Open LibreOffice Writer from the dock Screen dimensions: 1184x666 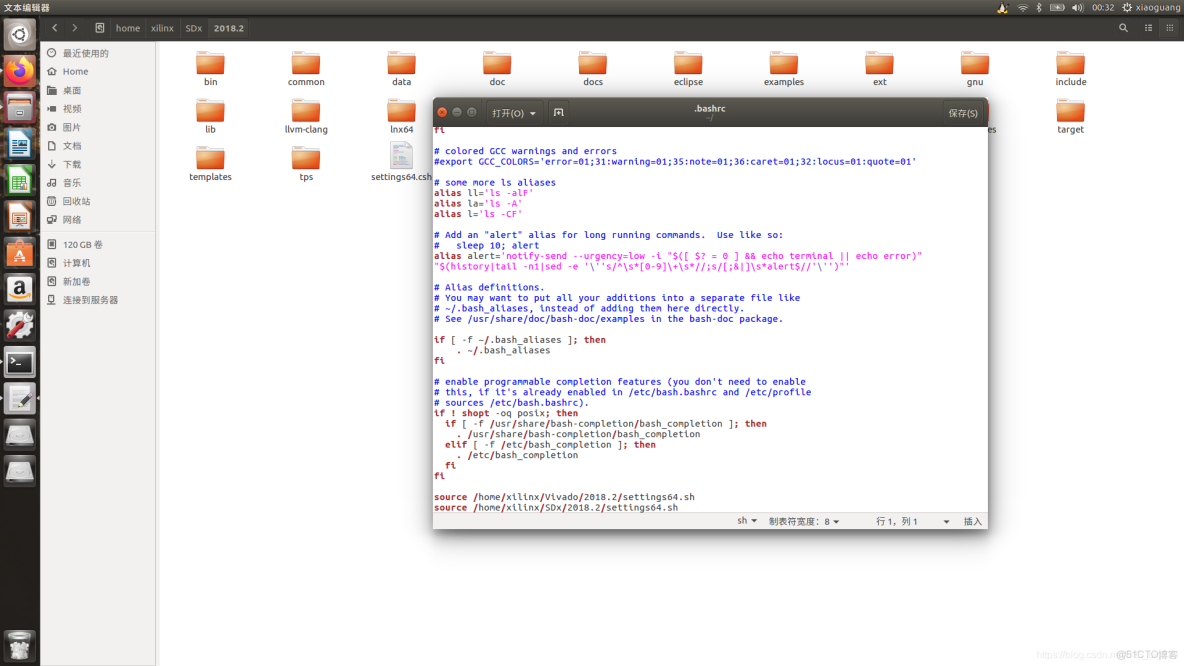pos(19,144)
